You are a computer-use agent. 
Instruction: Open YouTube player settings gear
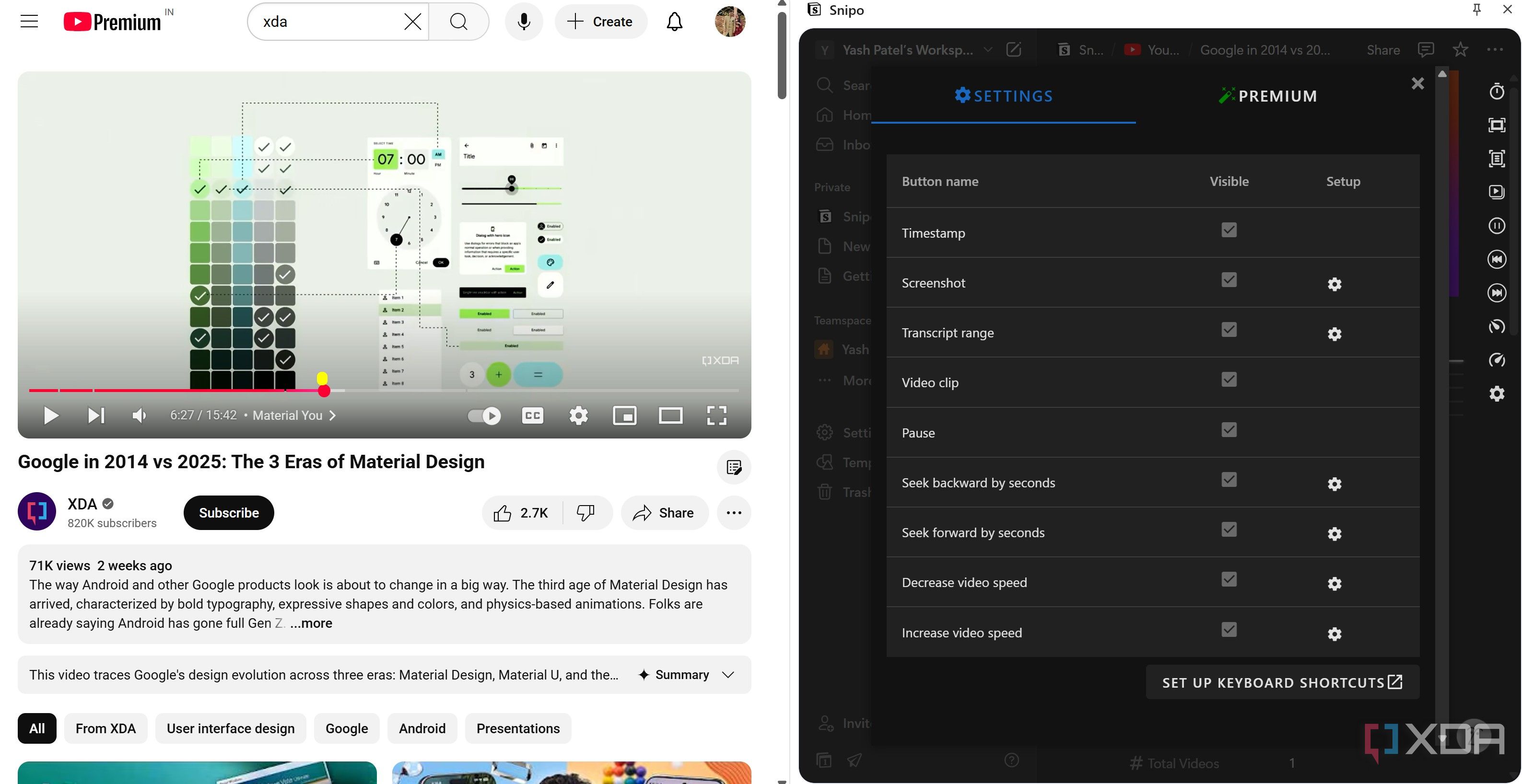coord(578,415)
